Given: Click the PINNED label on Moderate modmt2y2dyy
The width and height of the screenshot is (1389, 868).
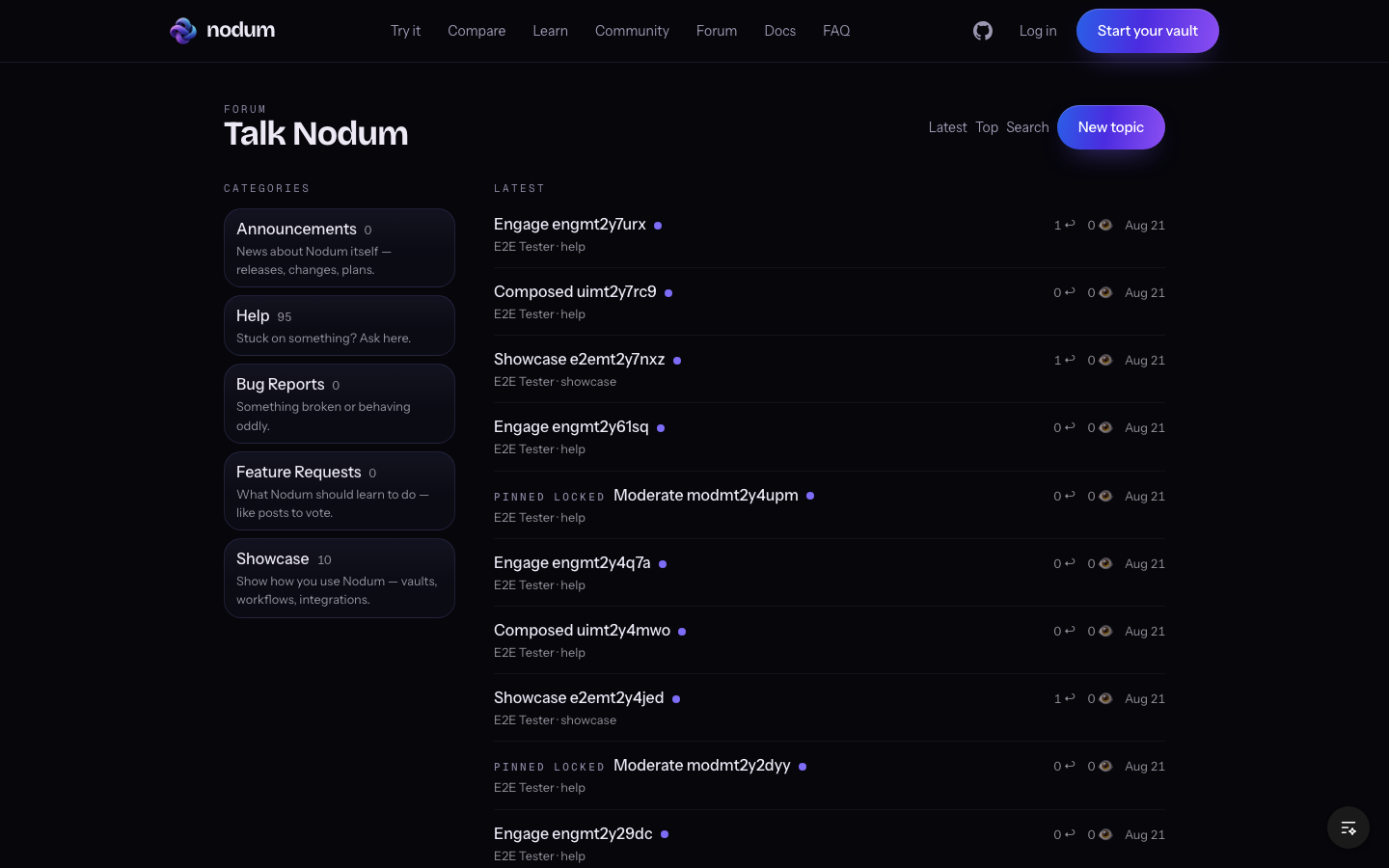Looking at the screenshot, I should click(x=519, y=767).
